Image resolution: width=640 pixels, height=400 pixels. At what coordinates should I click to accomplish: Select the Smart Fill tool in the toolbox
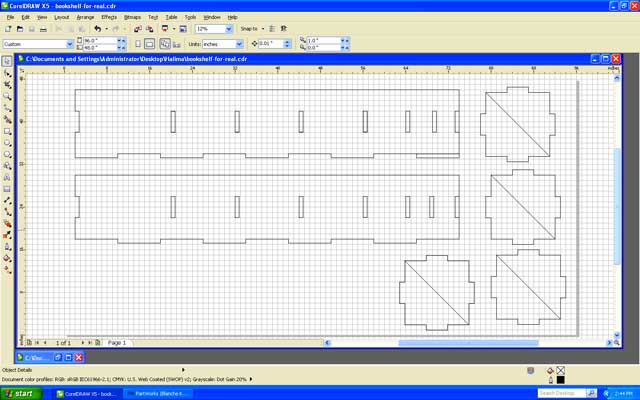pos(7,120)
